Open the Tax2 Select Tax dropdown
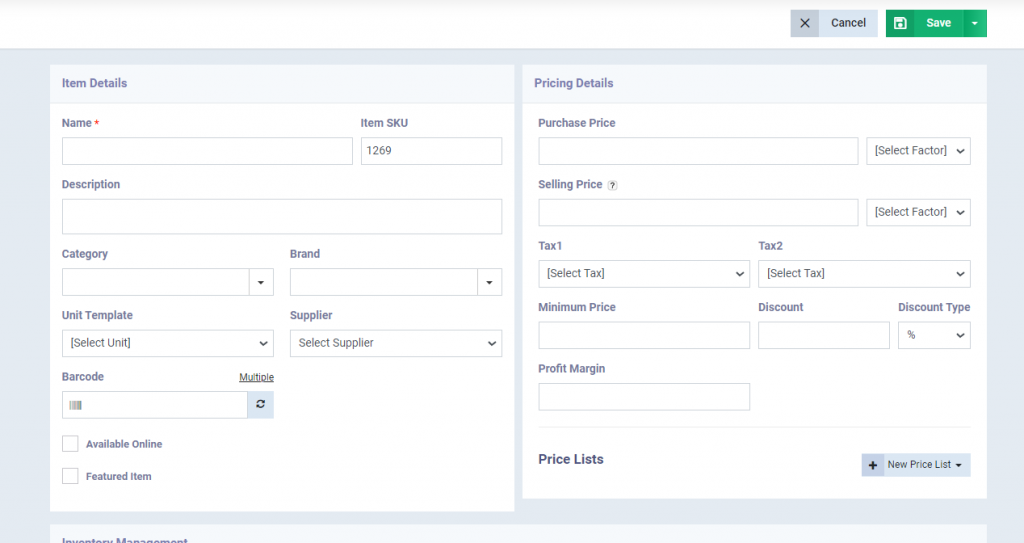 coord(864,274)
